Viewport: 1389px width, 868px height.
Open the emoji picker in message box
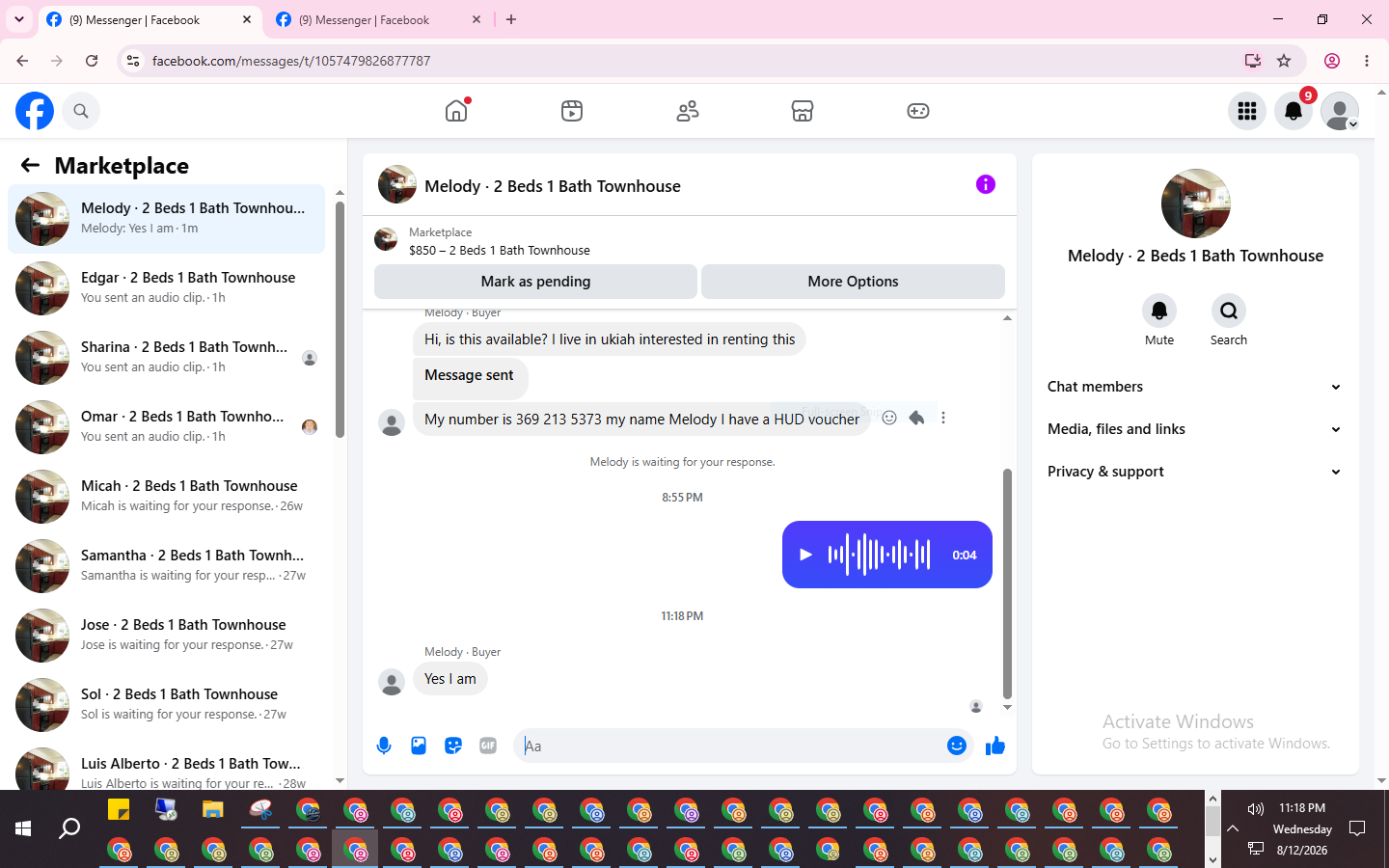coord(957,746)
